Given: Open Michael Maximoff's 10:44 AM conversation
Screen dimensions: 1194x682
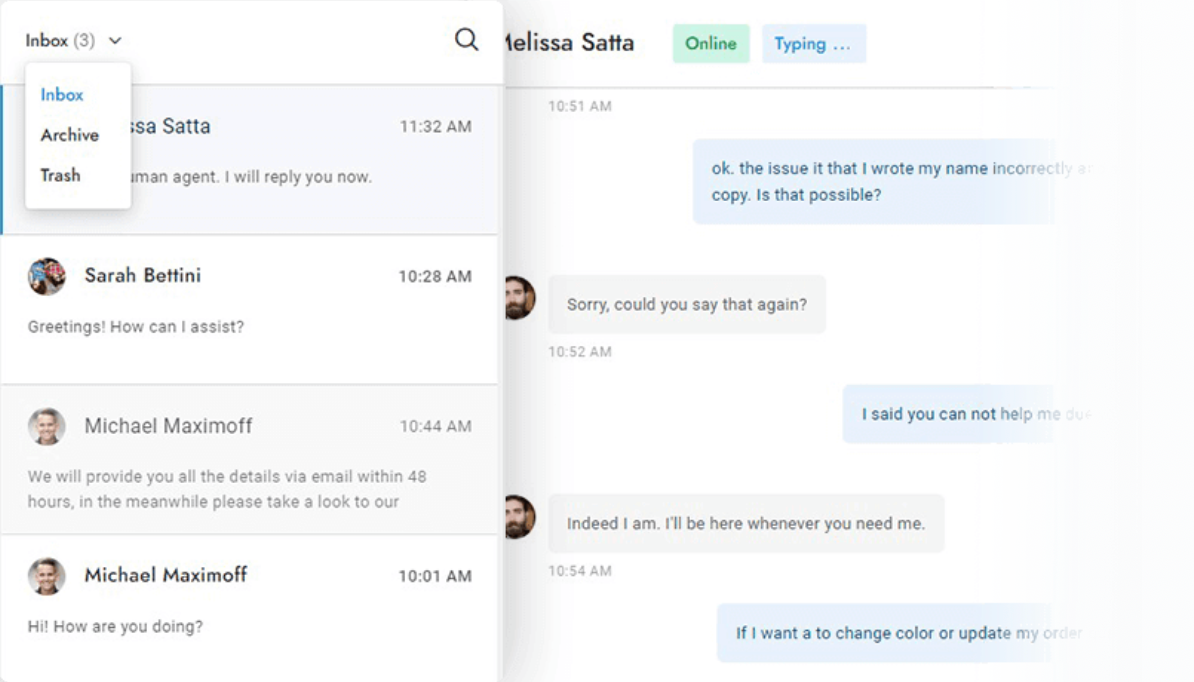Looking at the screenshot, I should (x=250, y=459).
